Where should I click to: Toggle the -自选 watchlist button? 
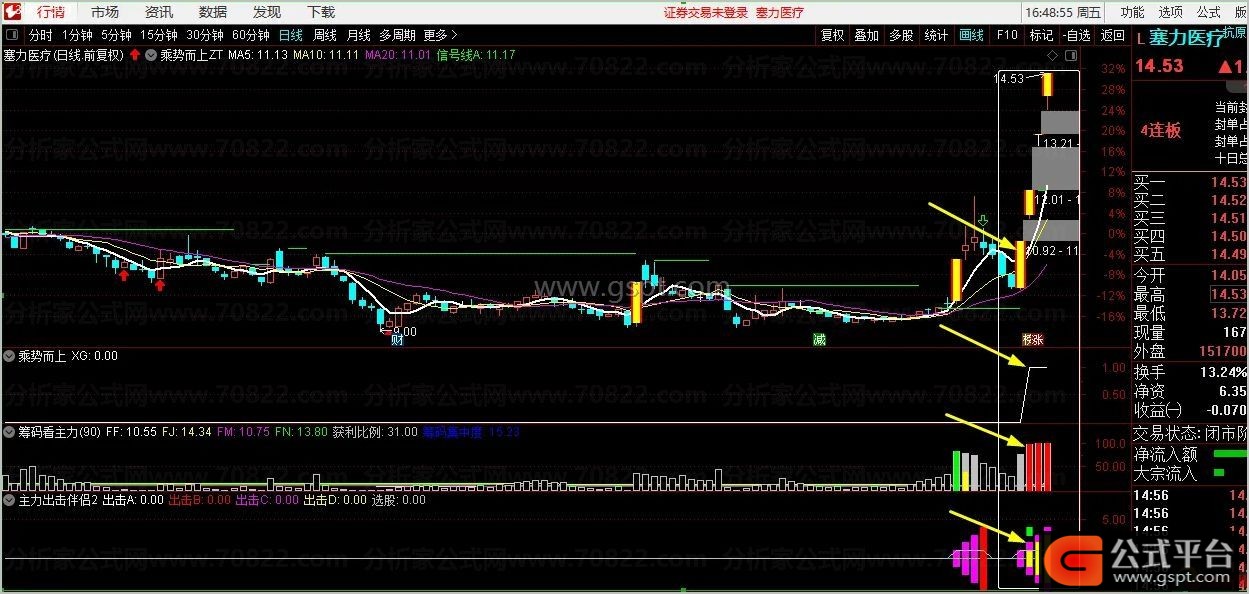coord(1076,35)
